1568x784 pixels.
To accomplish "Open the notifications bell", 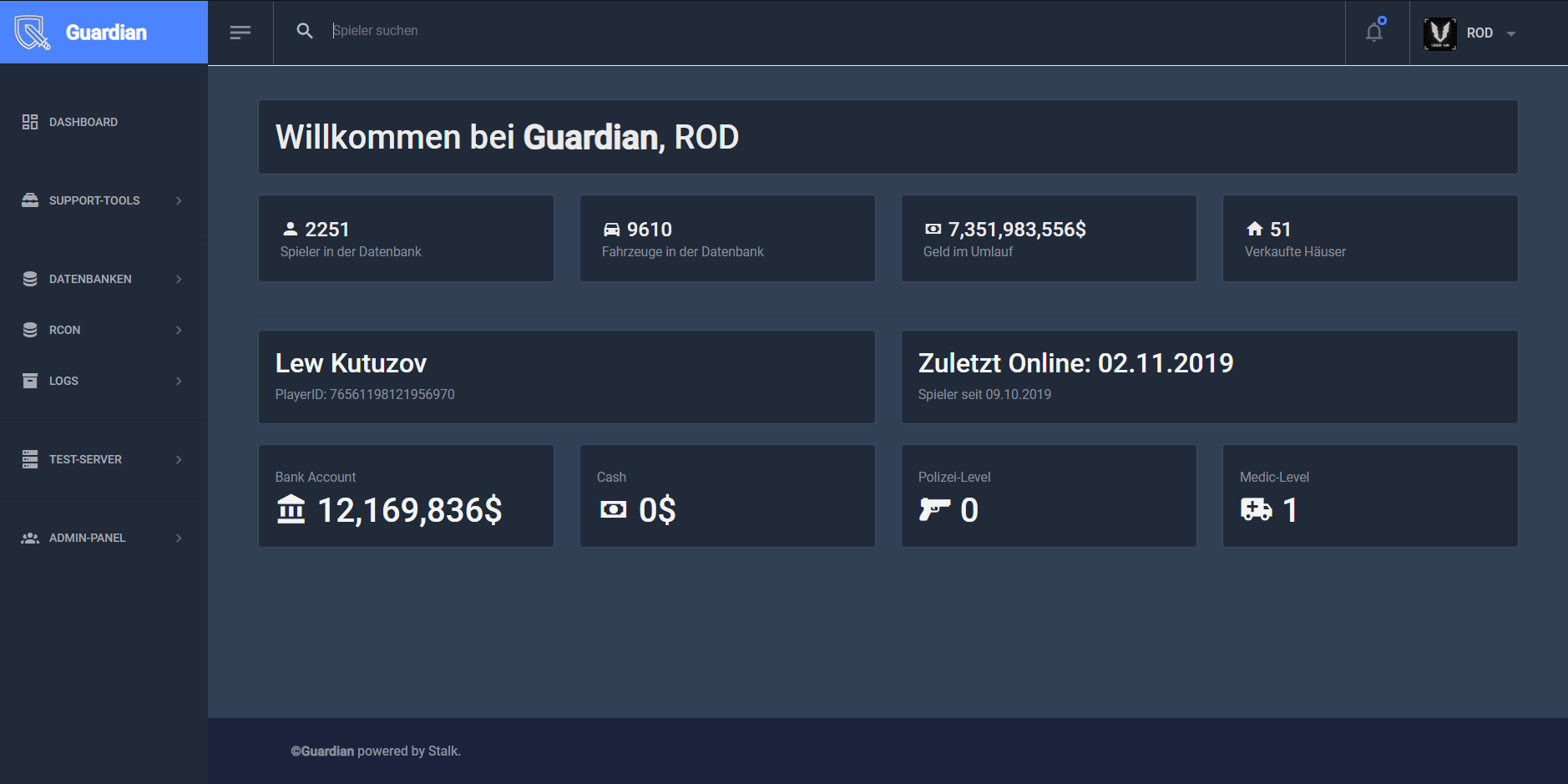I will click(1374, 33).
